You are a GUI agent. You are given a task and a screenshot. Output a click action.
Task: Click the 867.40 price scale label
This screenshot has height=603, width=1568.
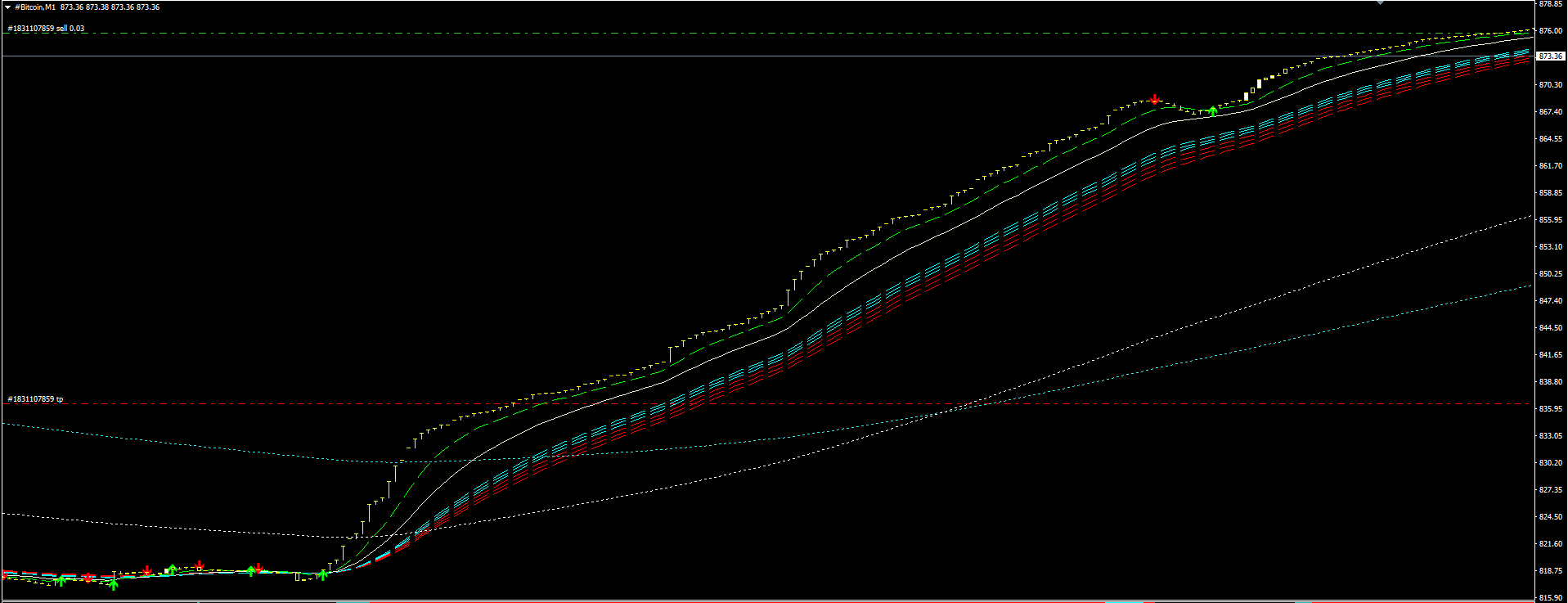(1551, 112)
